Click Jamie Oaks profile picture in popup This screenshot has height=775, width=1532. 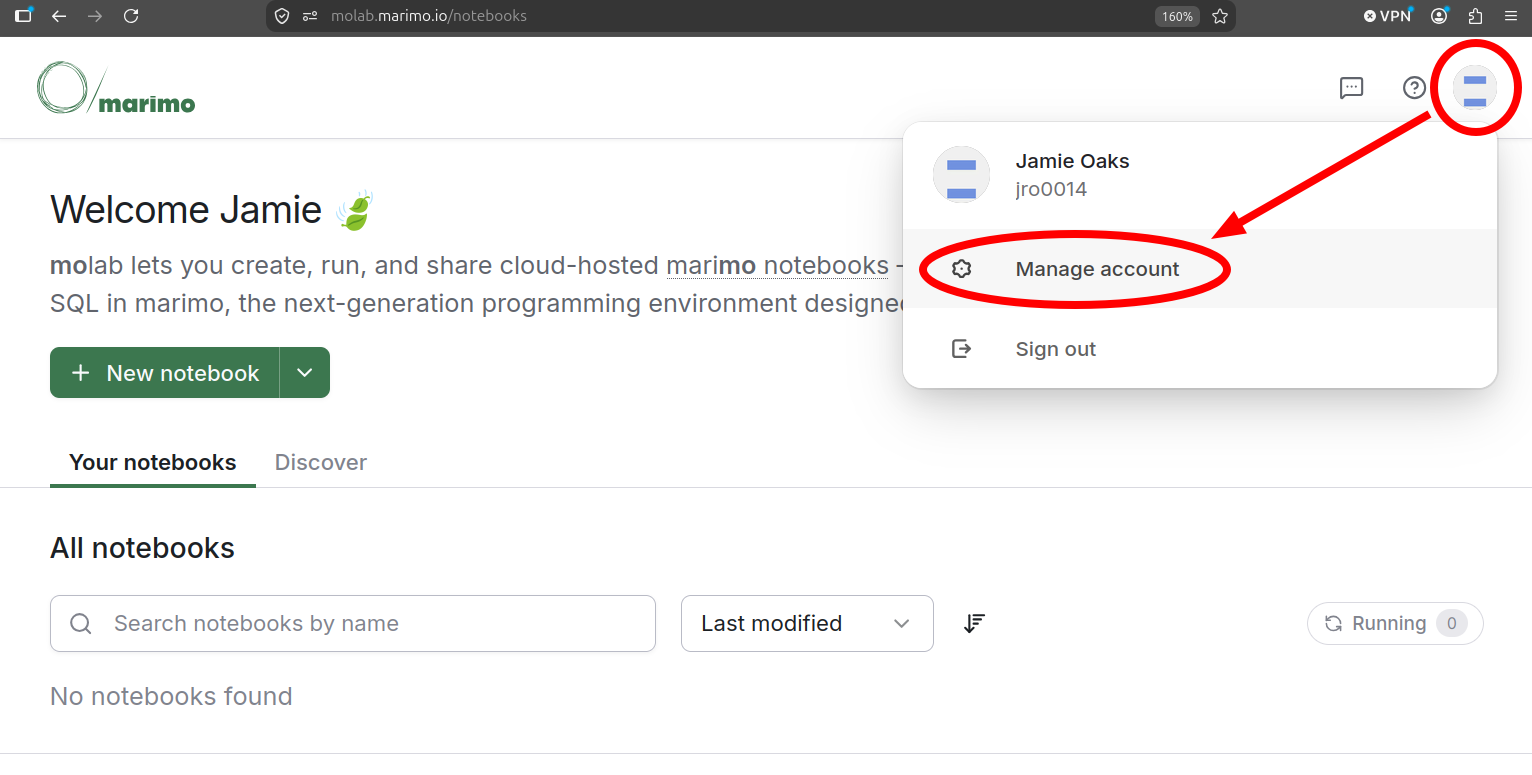(961, 175)
